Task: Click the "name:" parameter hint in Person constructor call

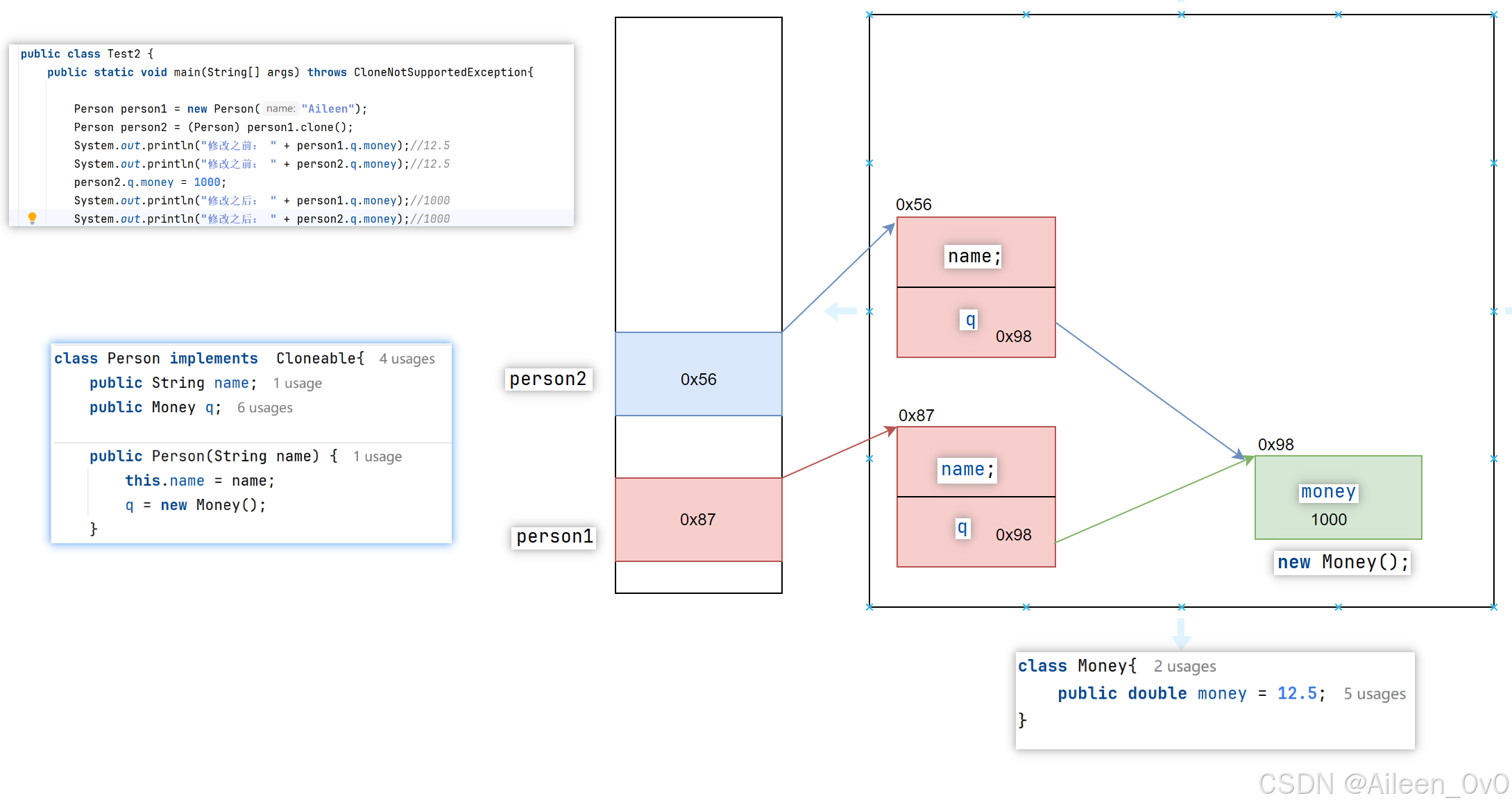Action: (x=280, y=109)
